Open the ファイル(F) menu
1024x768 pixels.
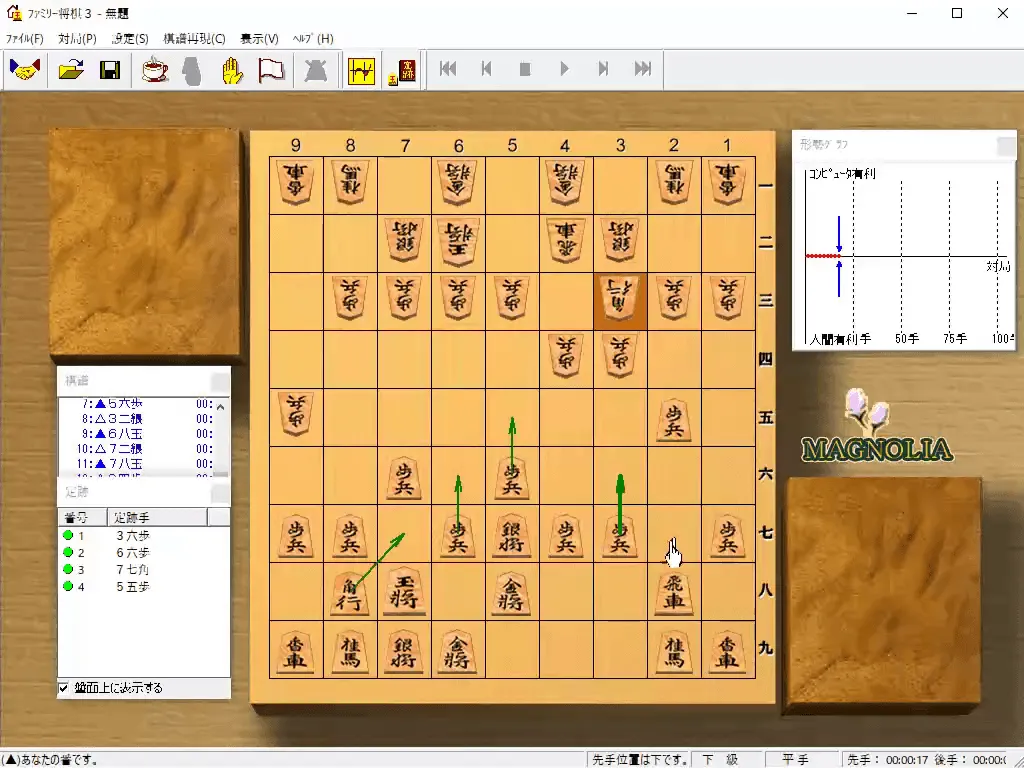click(22, 37)
